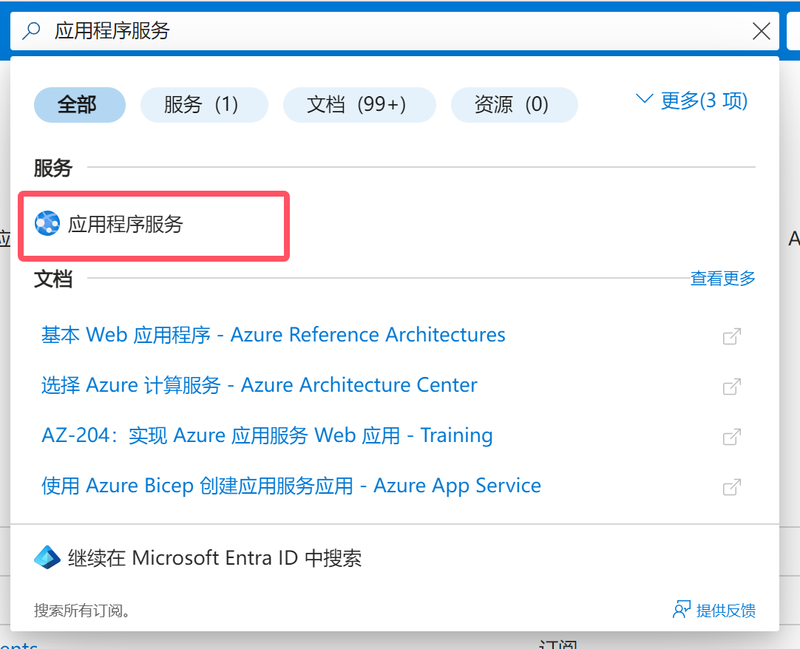
Task: Click external-link icon for AZ-204 row
Action: [x=732, y=436]
